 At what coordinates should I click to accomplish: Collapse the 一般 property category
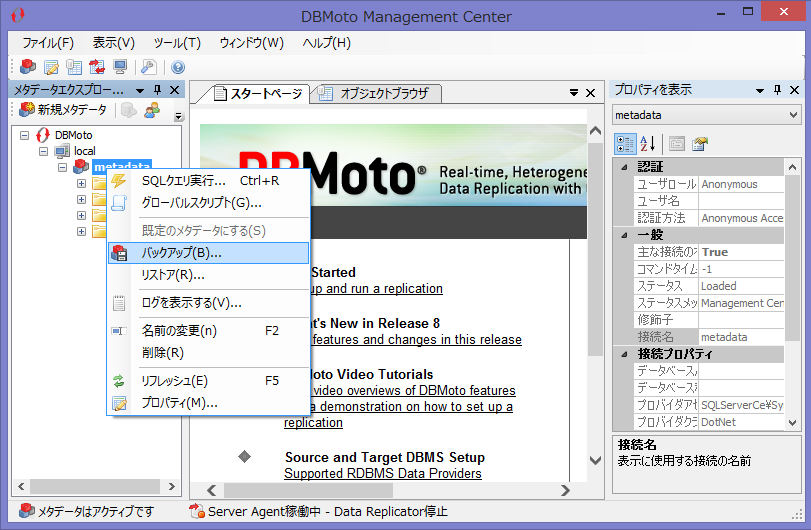(x=624, y=235)
